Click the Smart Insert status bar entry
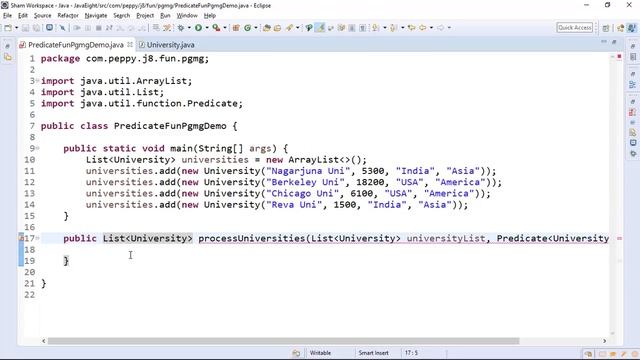 pyautogui.click(x=373, y=353)
